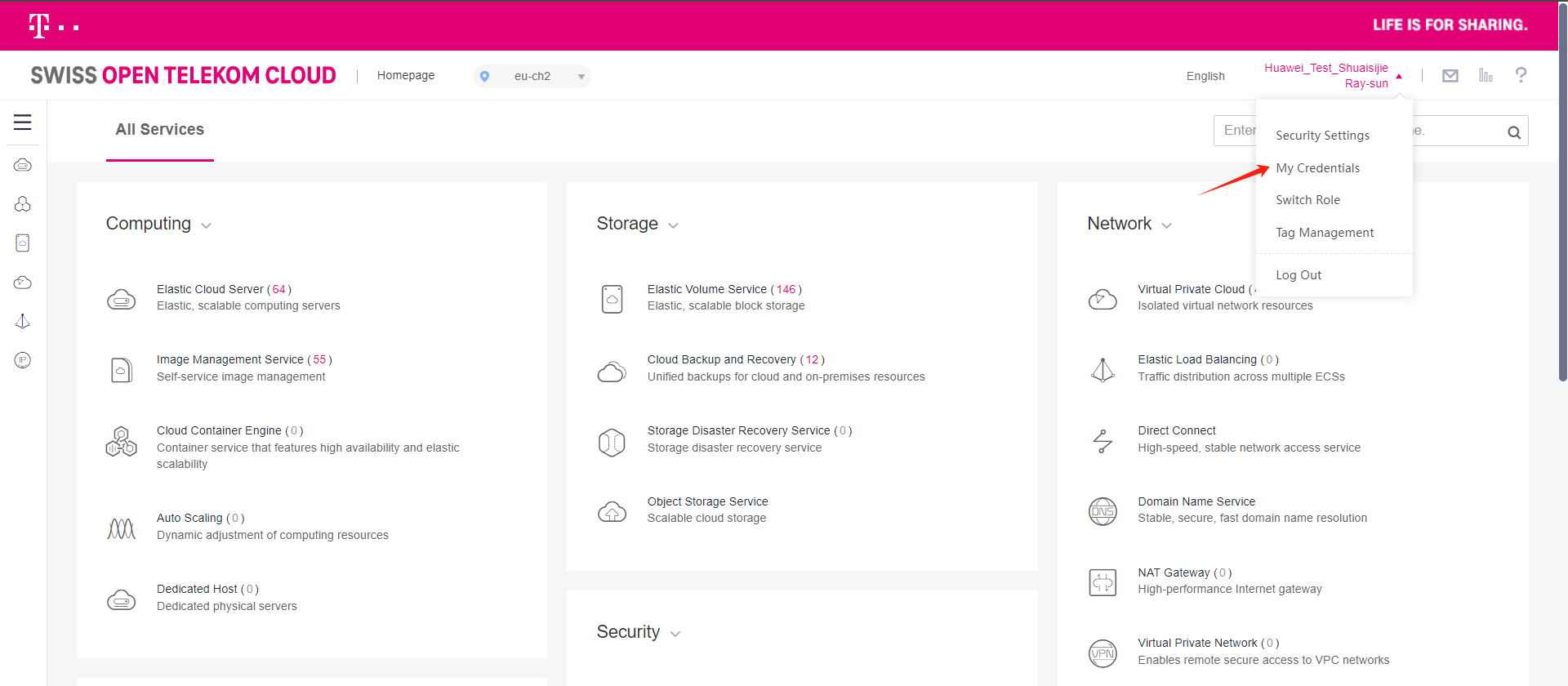Viewport: 1568px width, 686px height.
Task: Change language via English link
Action: coord(1205,76)
